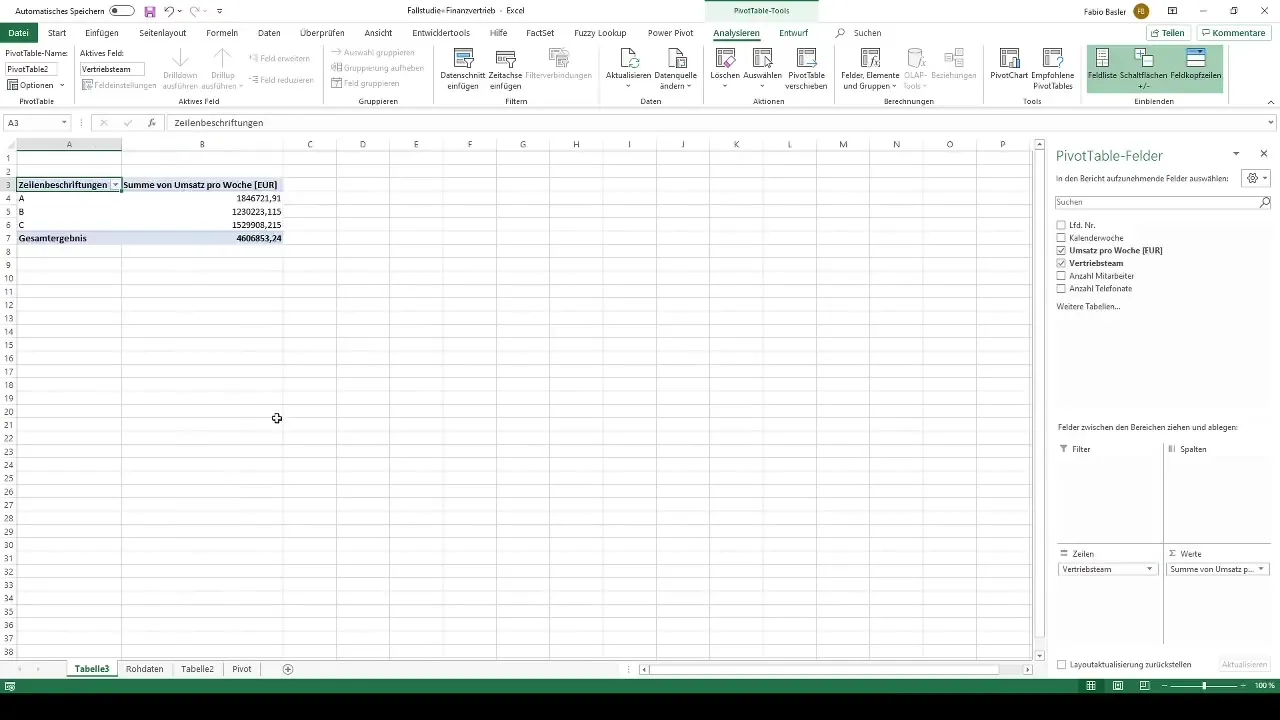Select the Gesamtergebnis cell
The height and width of the screenshot is (720, 1280).
(x=68, y=238)
